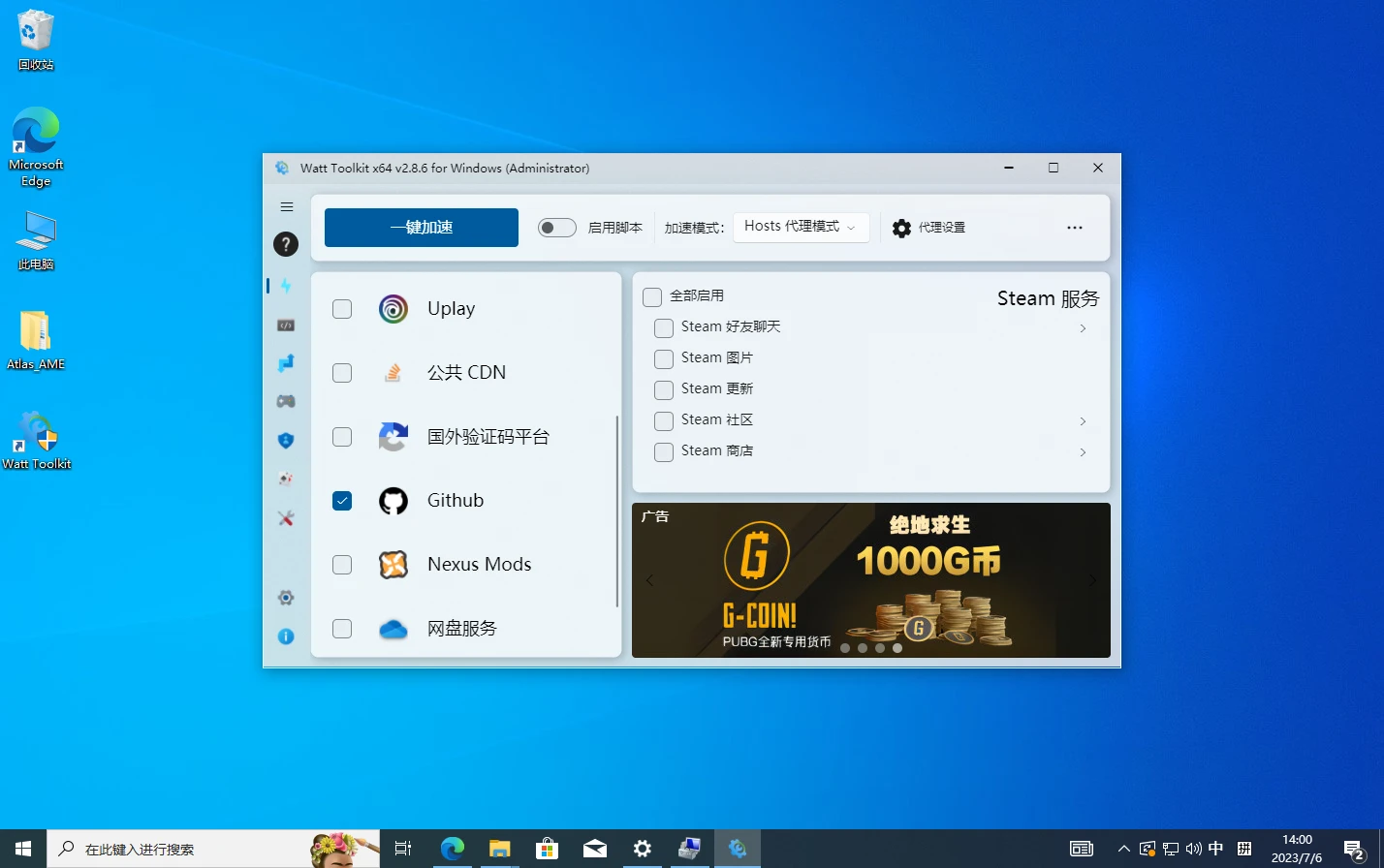
Task: Select the Watt Toolkit desktop shortcut
Action: coord(36,441)
